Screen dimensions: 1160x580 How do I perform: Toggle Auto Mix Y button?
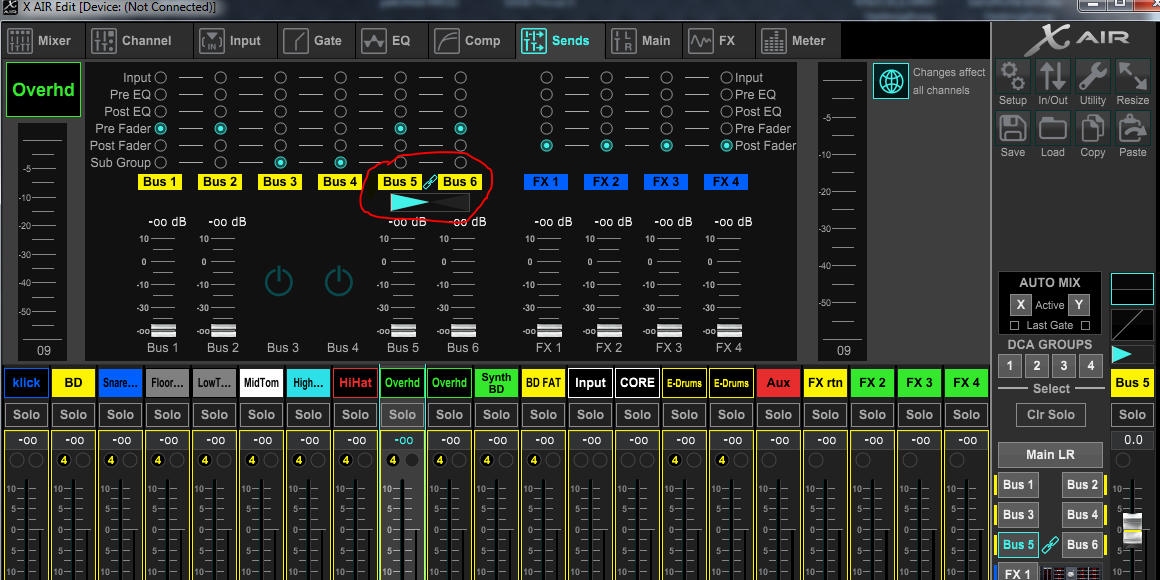click(1078, 305)
